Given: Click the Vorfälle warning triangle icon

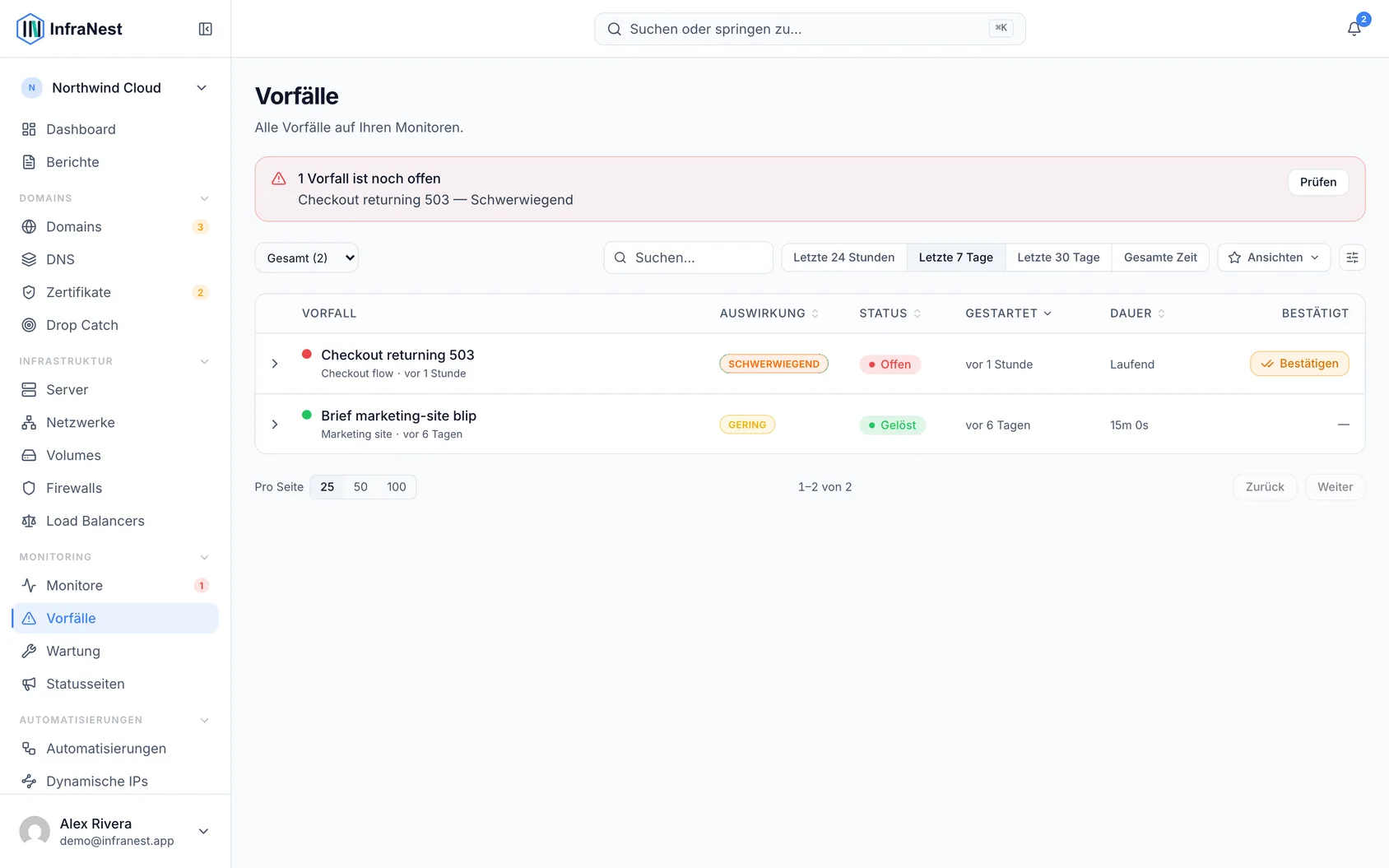Looking at the screenshot, I should [x=29, y=618].
